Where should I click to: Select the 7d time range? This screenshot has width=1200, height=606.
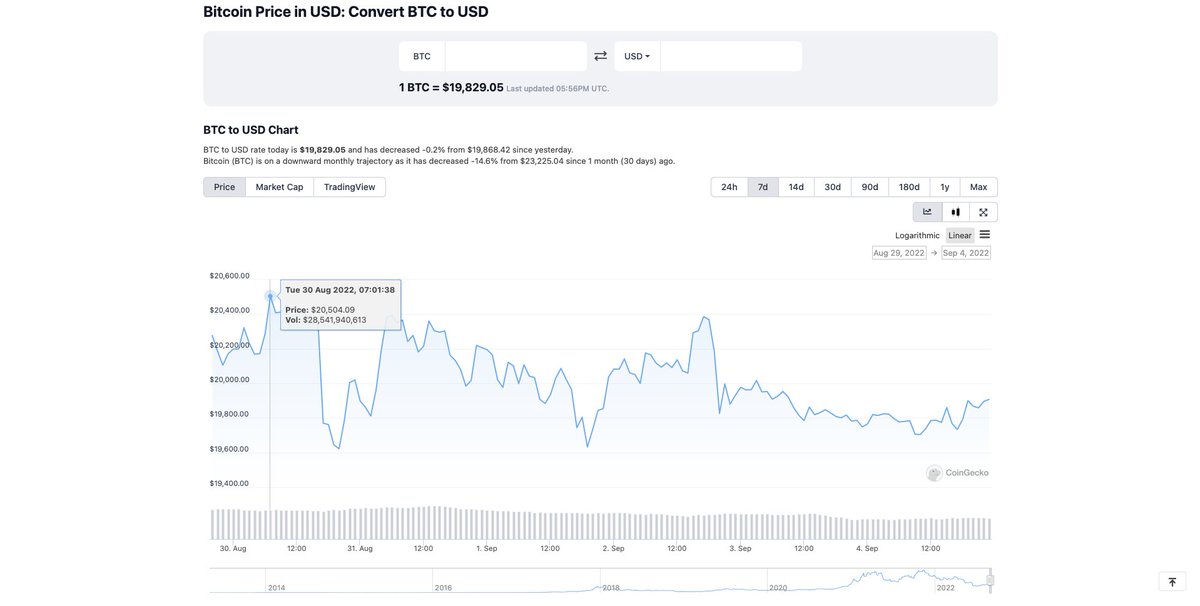[x=763, y=187]
